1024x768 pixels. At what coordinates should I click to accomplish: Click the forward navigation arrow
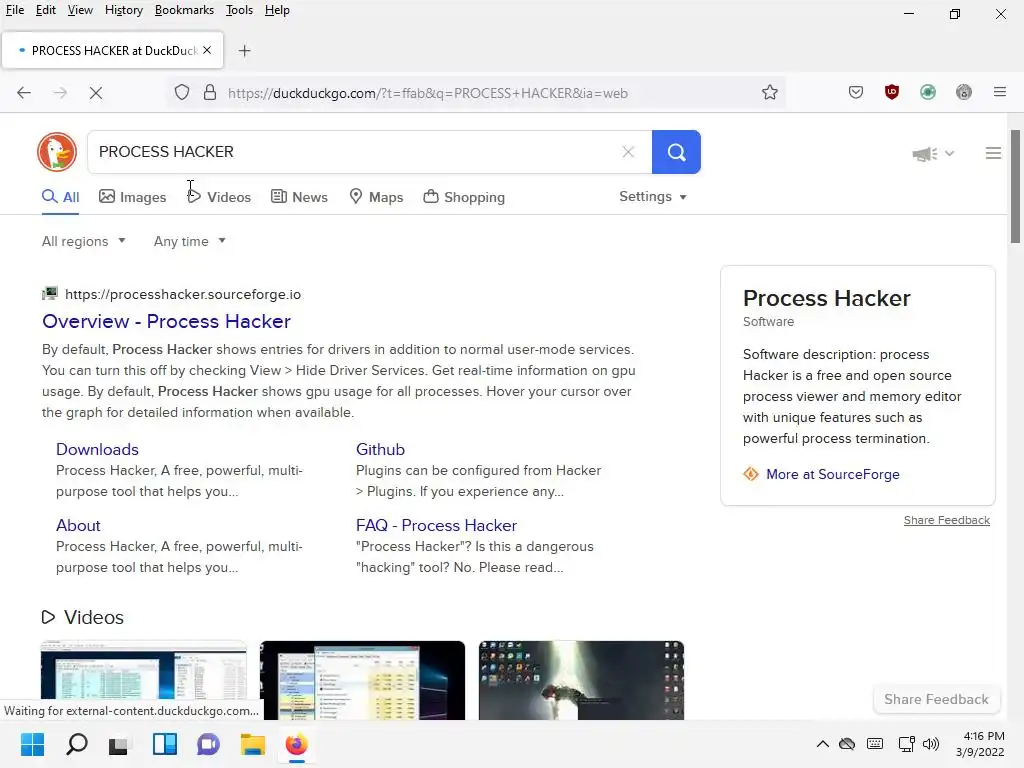pos(60,93)
